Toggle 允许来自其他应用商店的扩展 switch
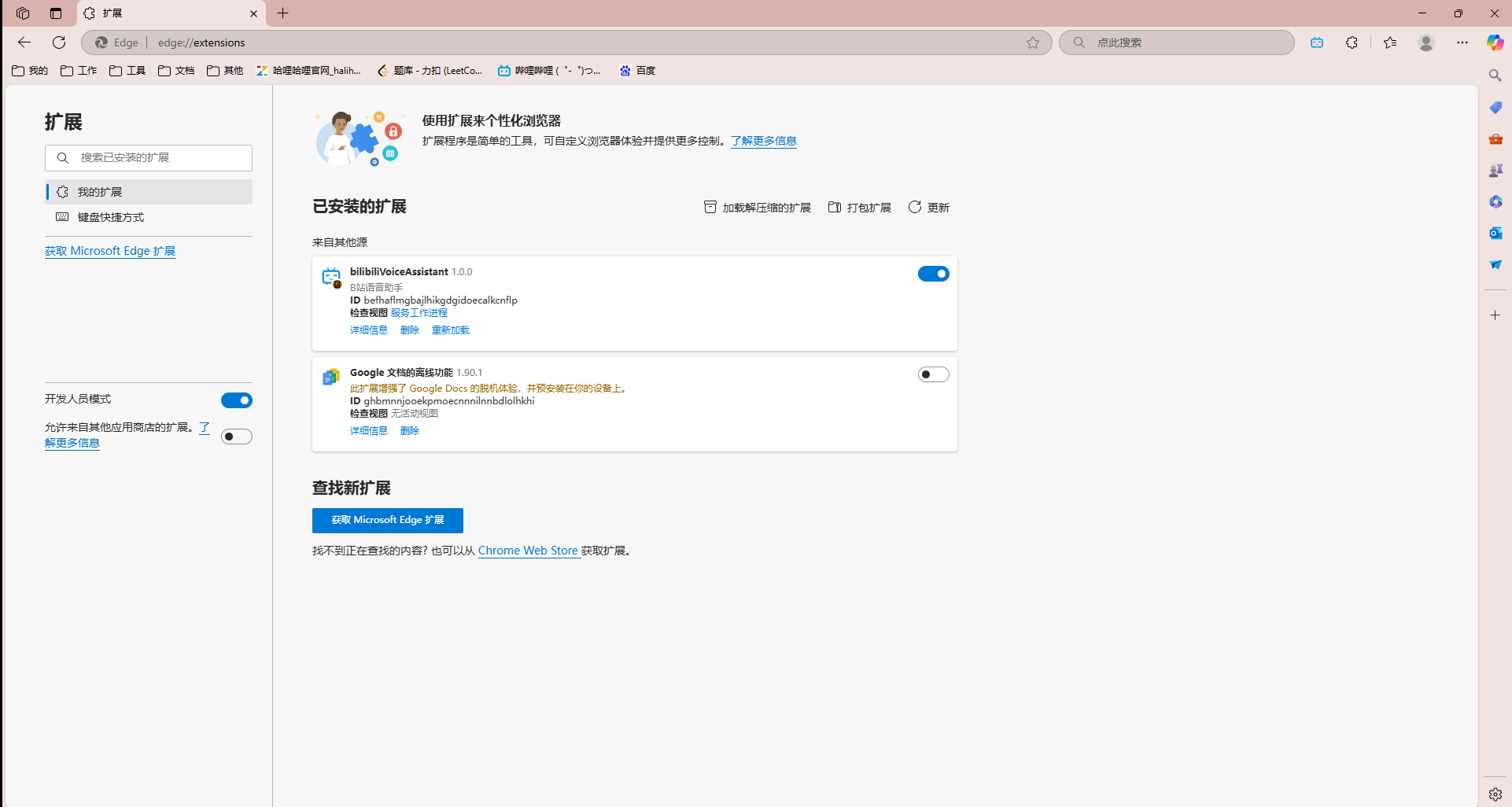This screenshot has height=807, width=1512. [237, 437]
